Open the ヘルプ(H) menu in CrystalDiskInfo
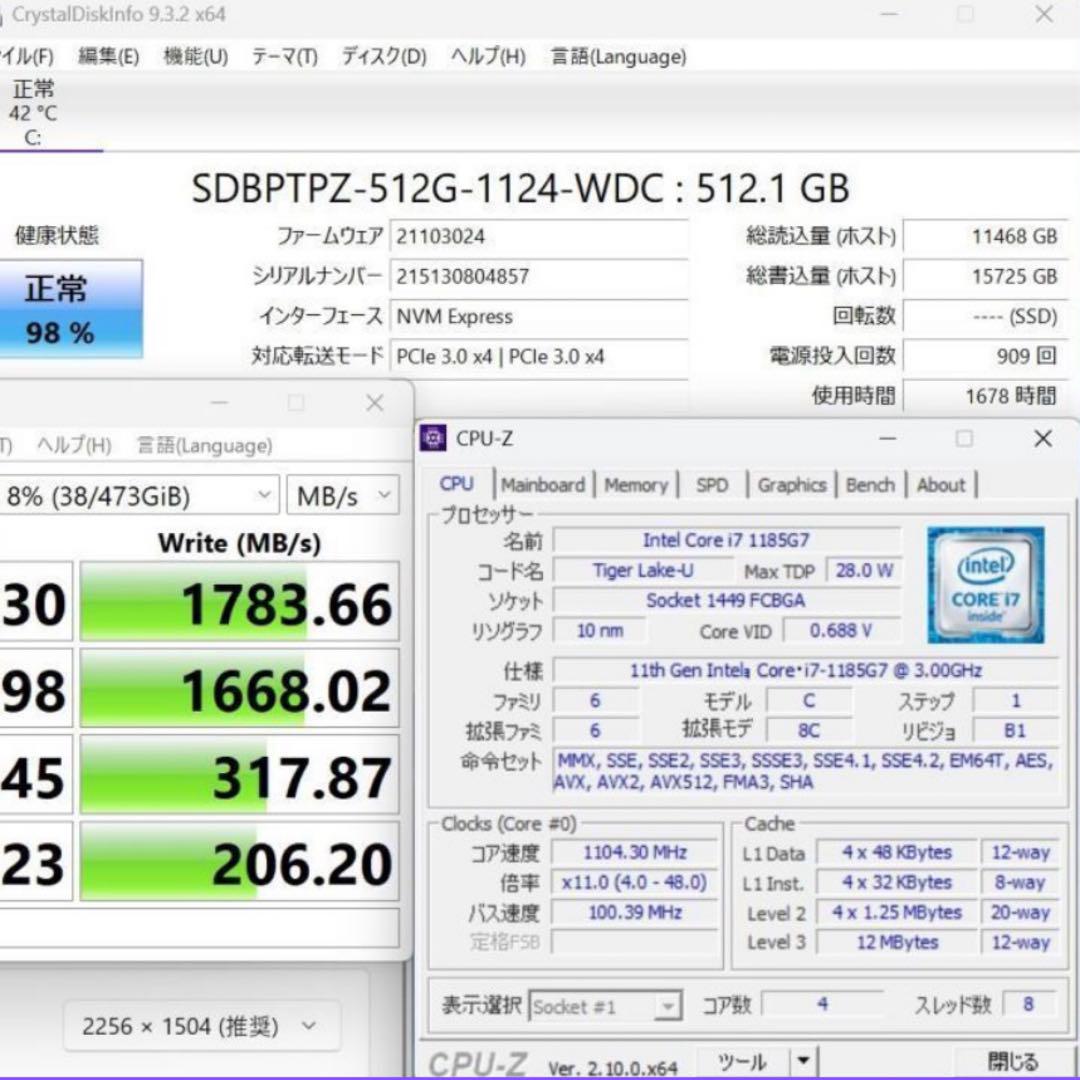1080x1080 pixels. (x=488, y=56)
